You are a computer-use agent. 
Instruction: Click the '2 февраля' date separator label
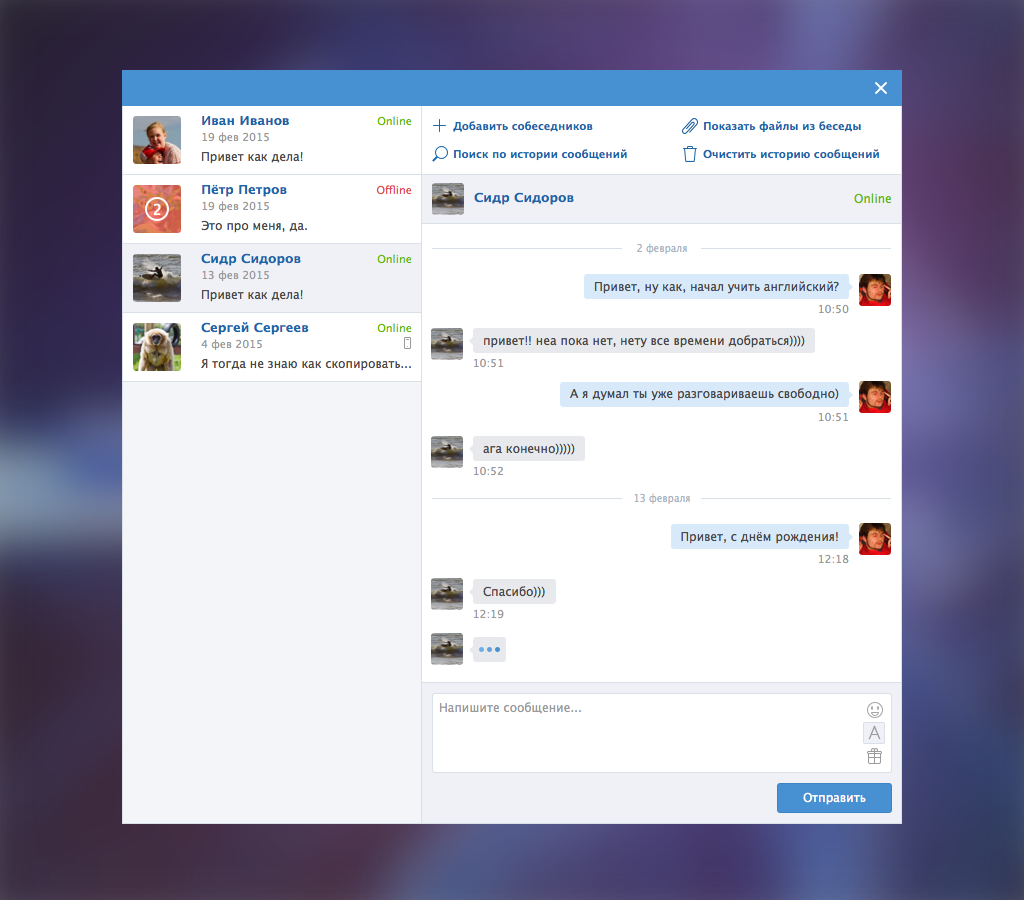click(x=662, y=248)
